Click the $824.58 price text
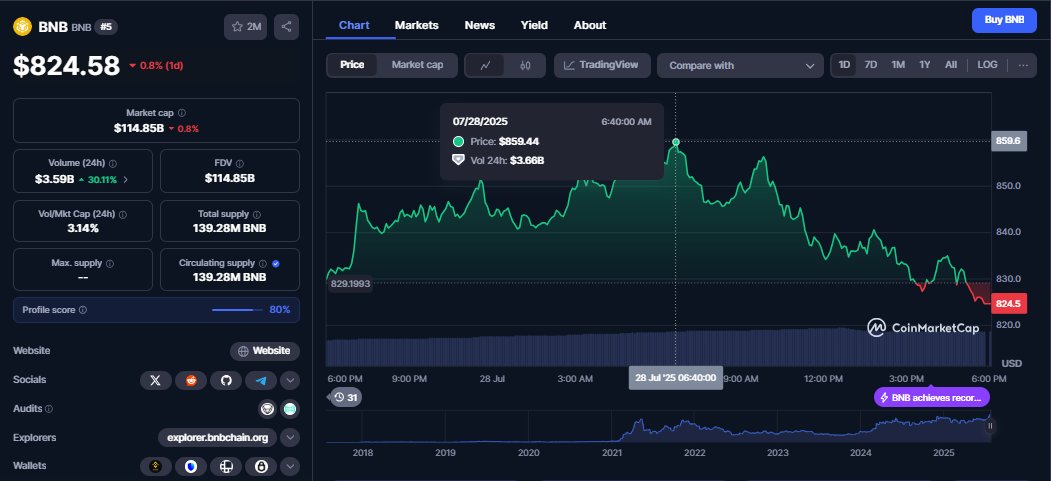The image size is (1051, 481). (x=66, y=66)
